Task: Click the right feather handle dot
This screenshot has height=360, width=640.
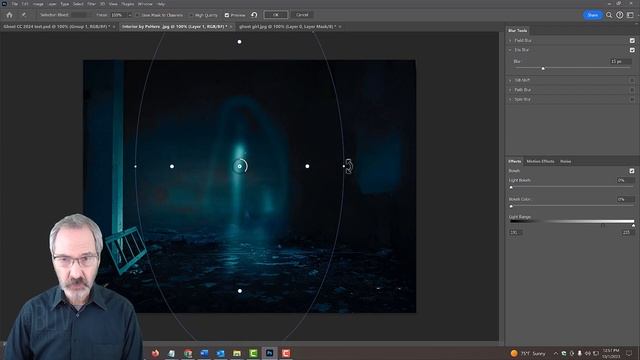Action: coord(307,166)
